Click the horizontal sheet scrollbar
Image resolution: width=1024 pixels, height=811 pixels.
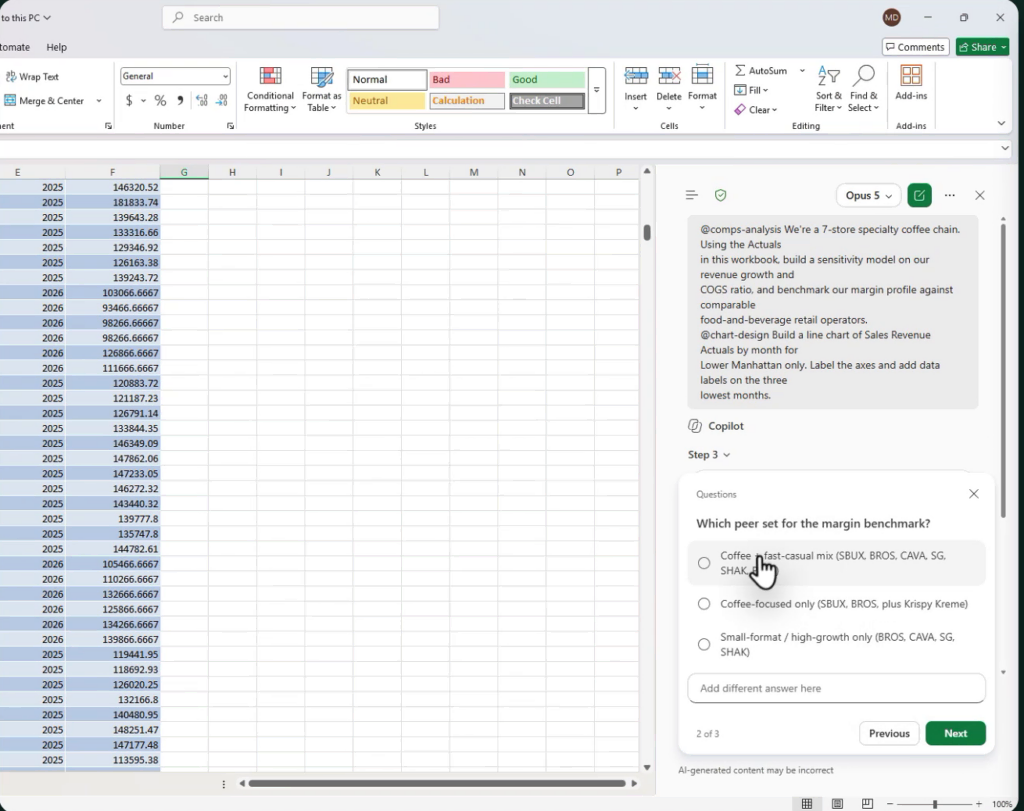pyautogui.click(x=437, y=783)
